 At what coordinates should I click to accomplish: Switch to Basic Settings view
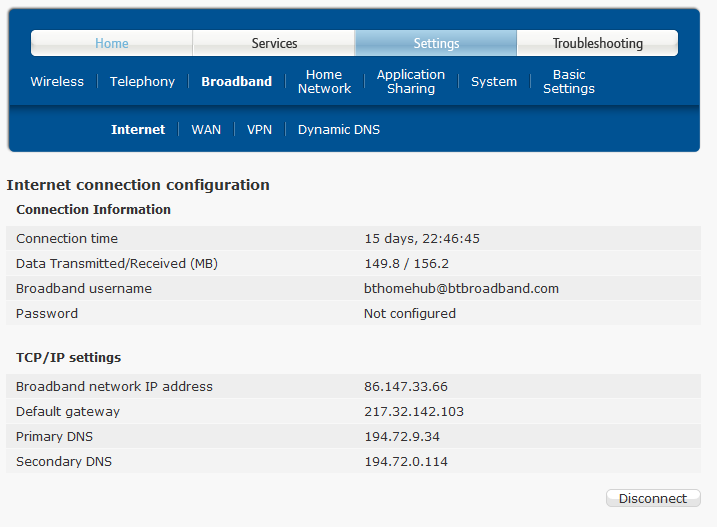click(x=569, y=82)
